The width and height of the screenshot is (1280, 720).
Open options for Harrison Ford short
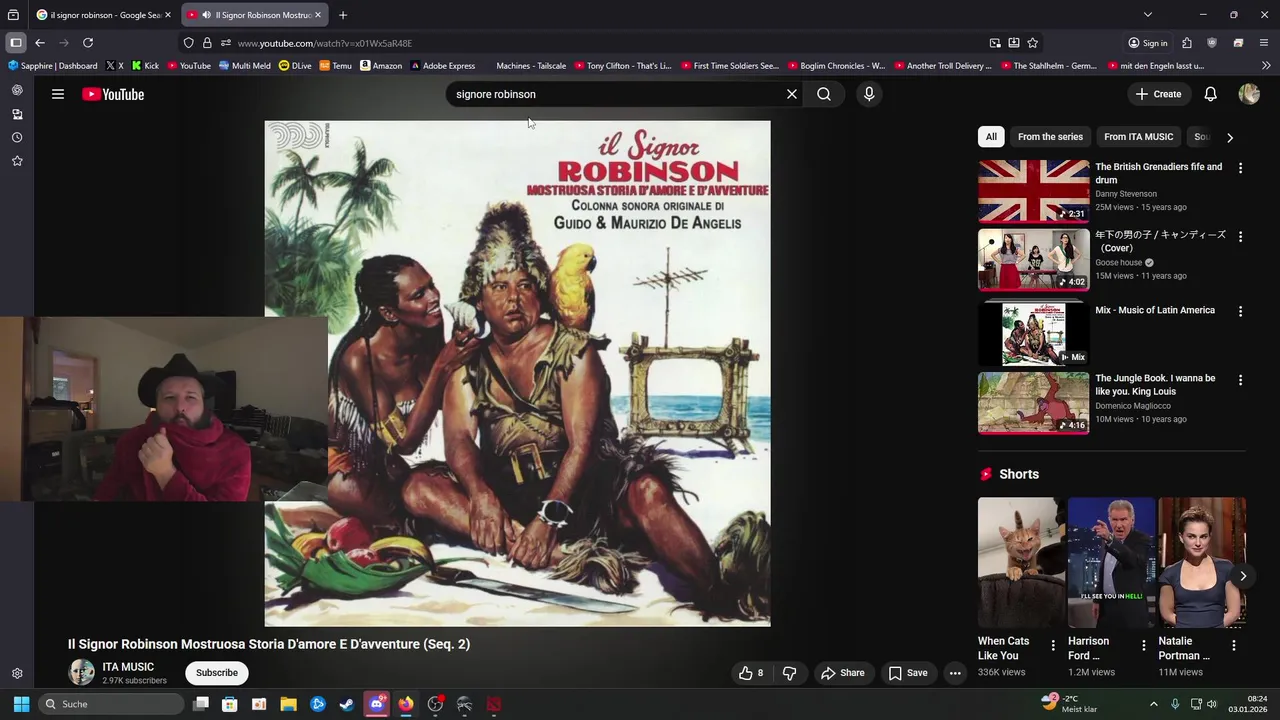(1143, 646)
